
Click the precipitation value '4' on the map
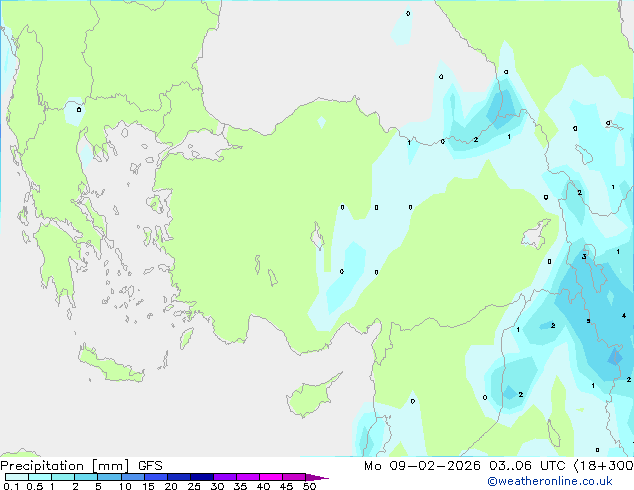tap(624, 315)
